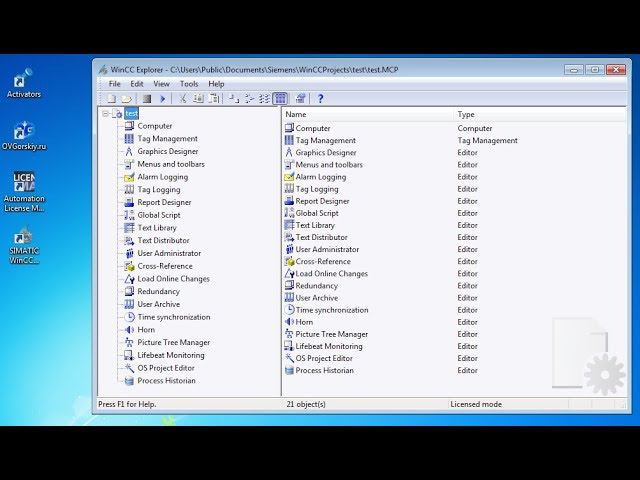Screen dimensions: 640x480
Task: Open Automation License Manager desktop shortcut
Action: coord(24,192)
